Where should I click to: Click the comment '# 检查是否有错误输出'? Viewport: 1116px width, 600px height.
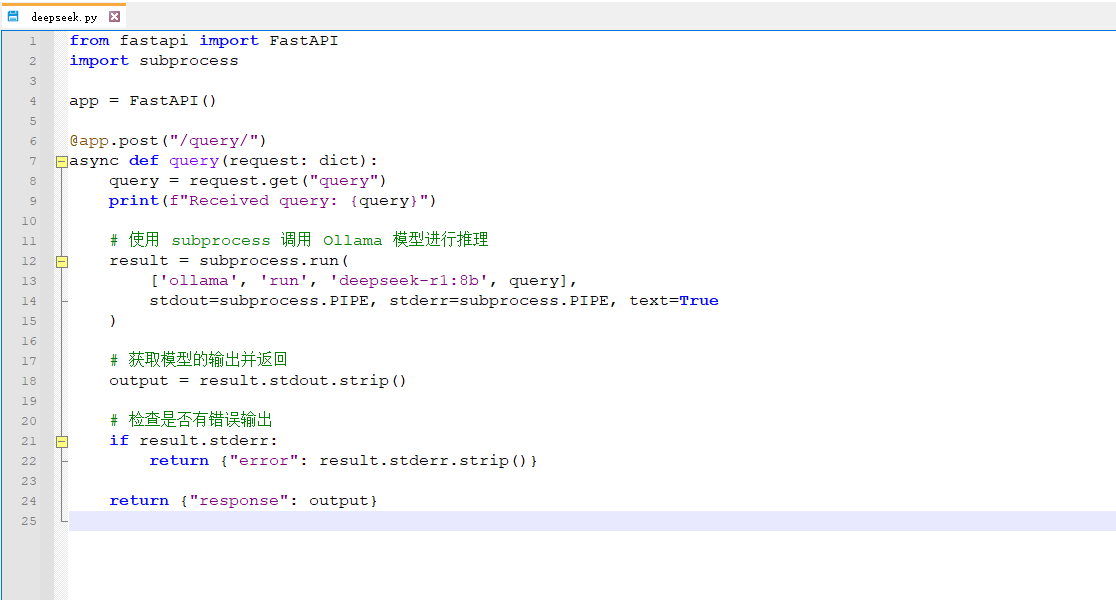click(x=191, y=420)
